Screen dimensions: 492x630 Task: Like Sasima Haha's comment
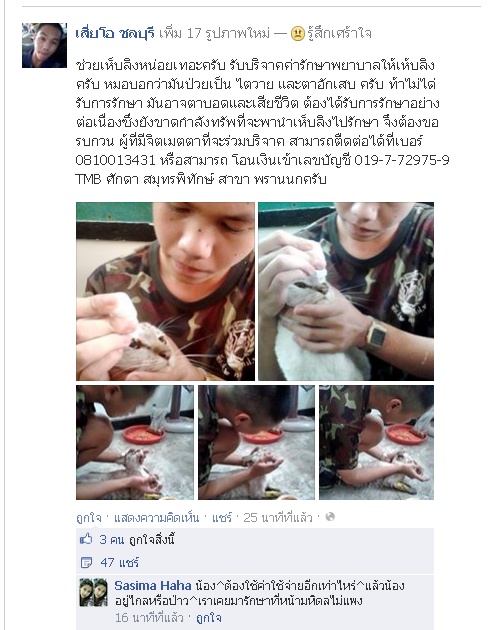(x=208, y=617)
